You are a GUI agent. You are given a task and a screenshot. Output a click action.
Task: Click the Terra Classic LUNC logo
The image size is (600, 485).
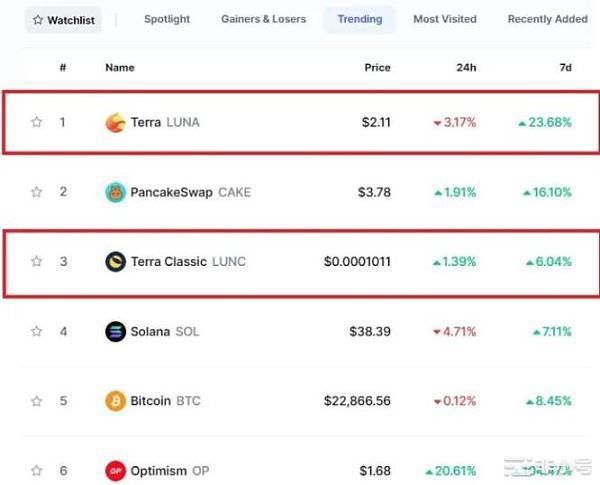tap(116, 262)
